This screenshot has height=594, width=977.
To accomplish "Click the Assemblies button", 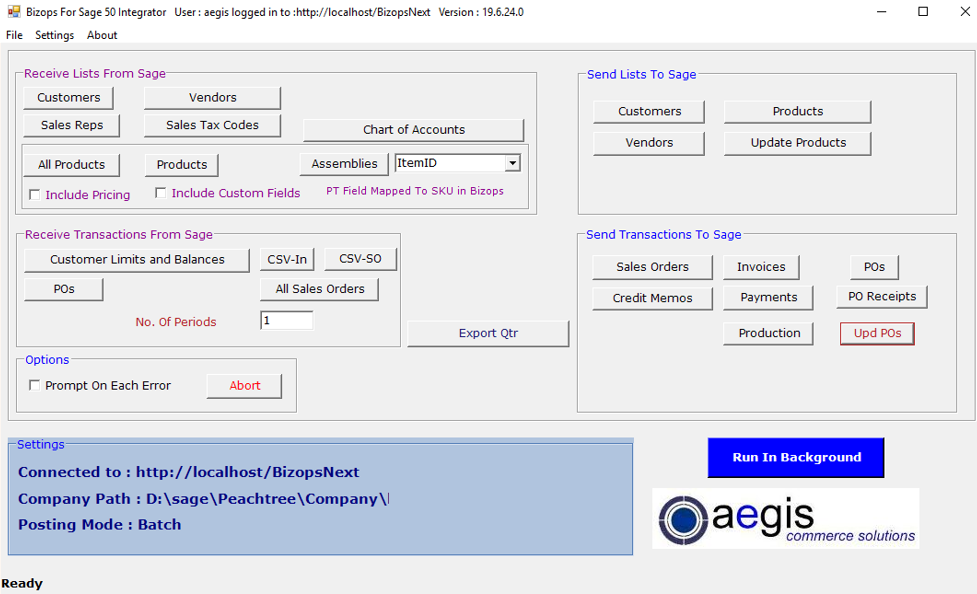I will pos(344,164).
